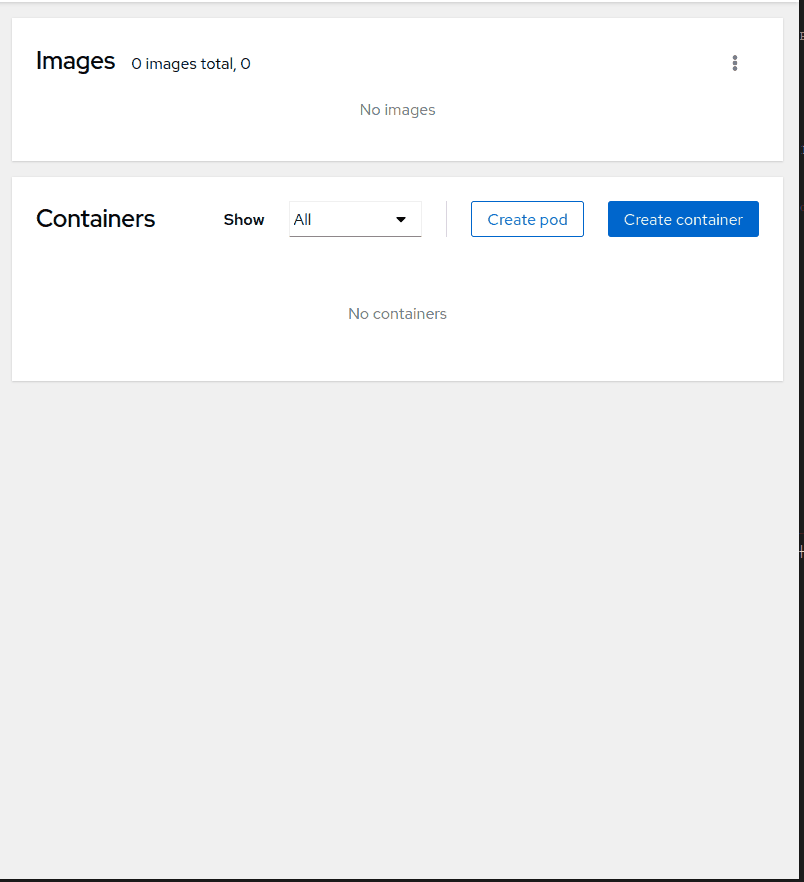Expand the Show filter dropdown

355,219
